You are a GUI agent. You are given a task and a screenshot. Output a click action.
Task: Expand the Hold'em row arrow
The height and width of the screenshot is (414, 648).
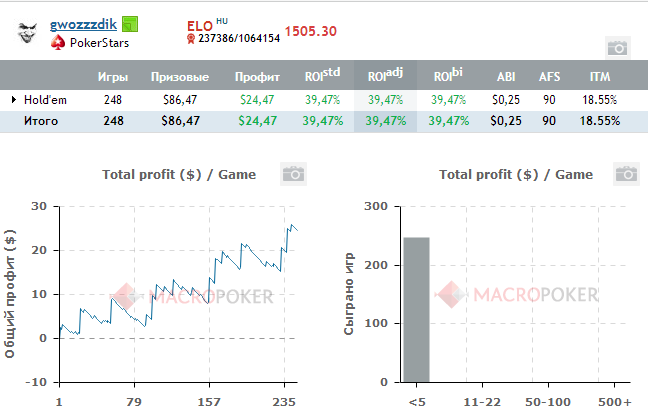[14, 99]
